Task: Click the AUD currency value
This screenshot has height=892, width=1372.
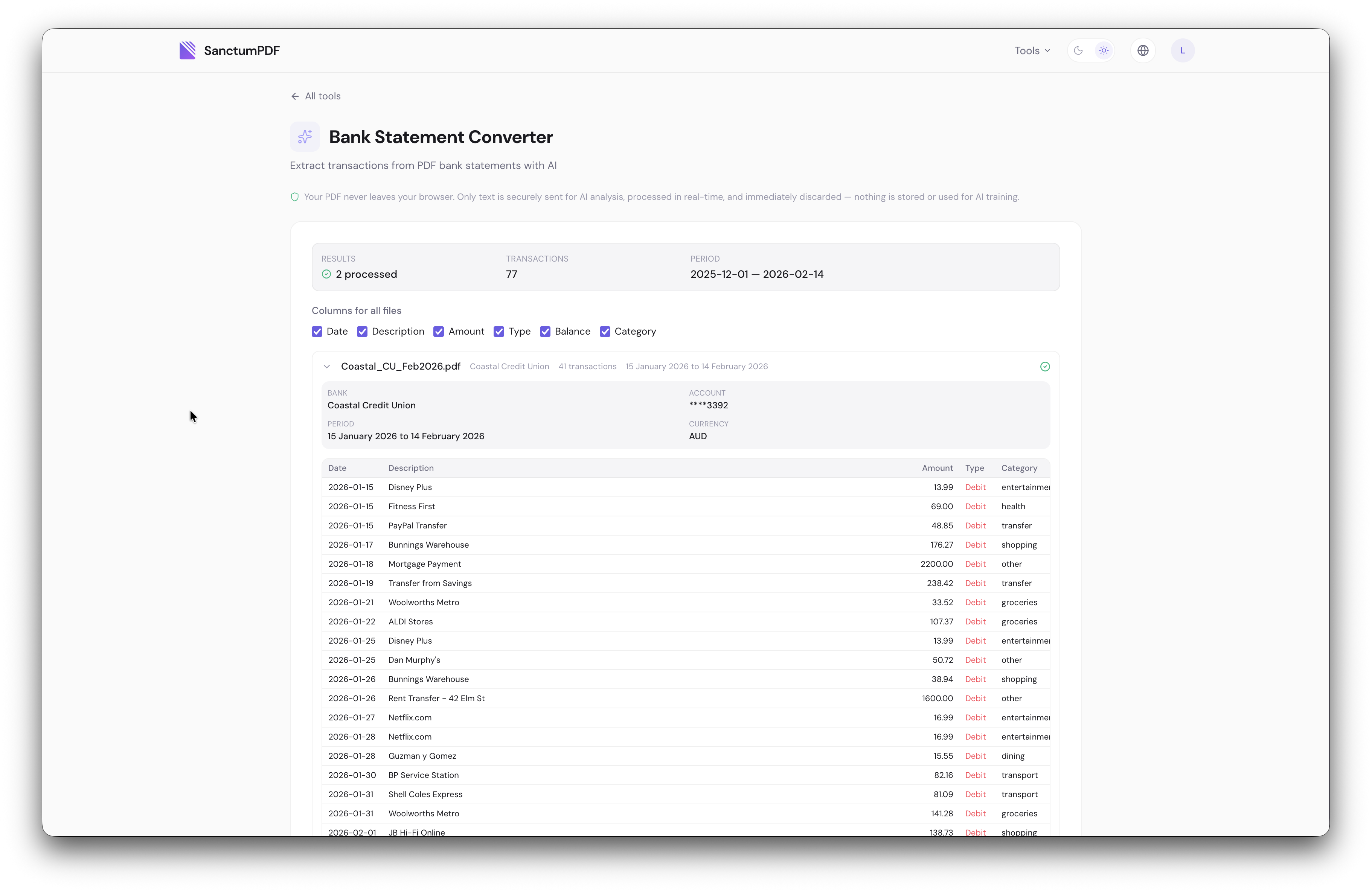Action: (698, 436)
